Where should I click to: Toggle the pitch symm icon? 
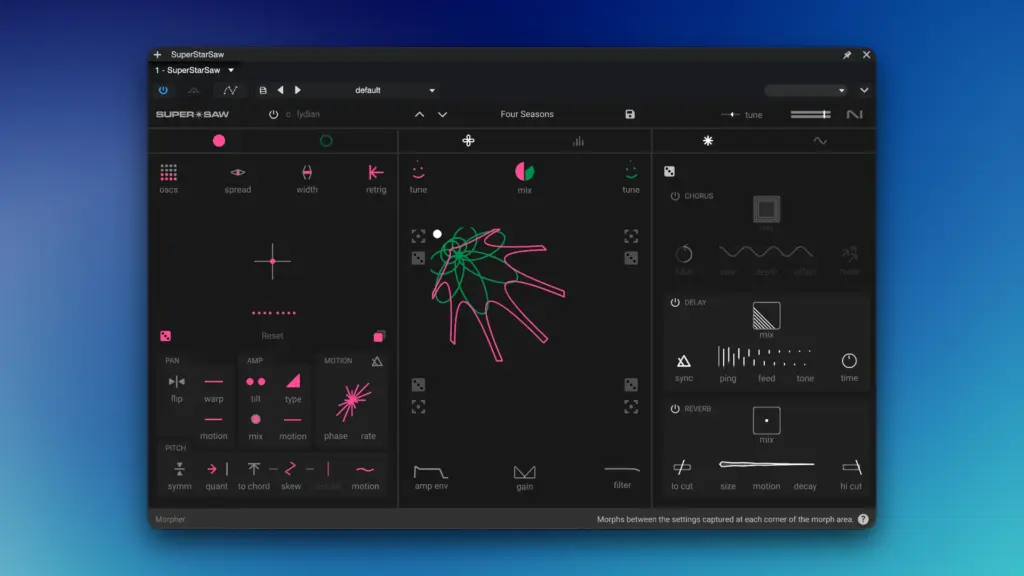(x=179, y=469)
